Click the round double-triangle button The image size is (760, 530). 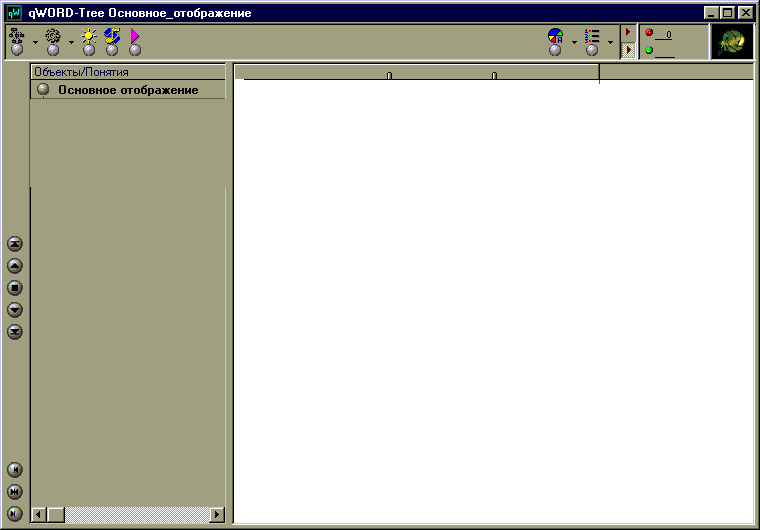coord(15,492)
